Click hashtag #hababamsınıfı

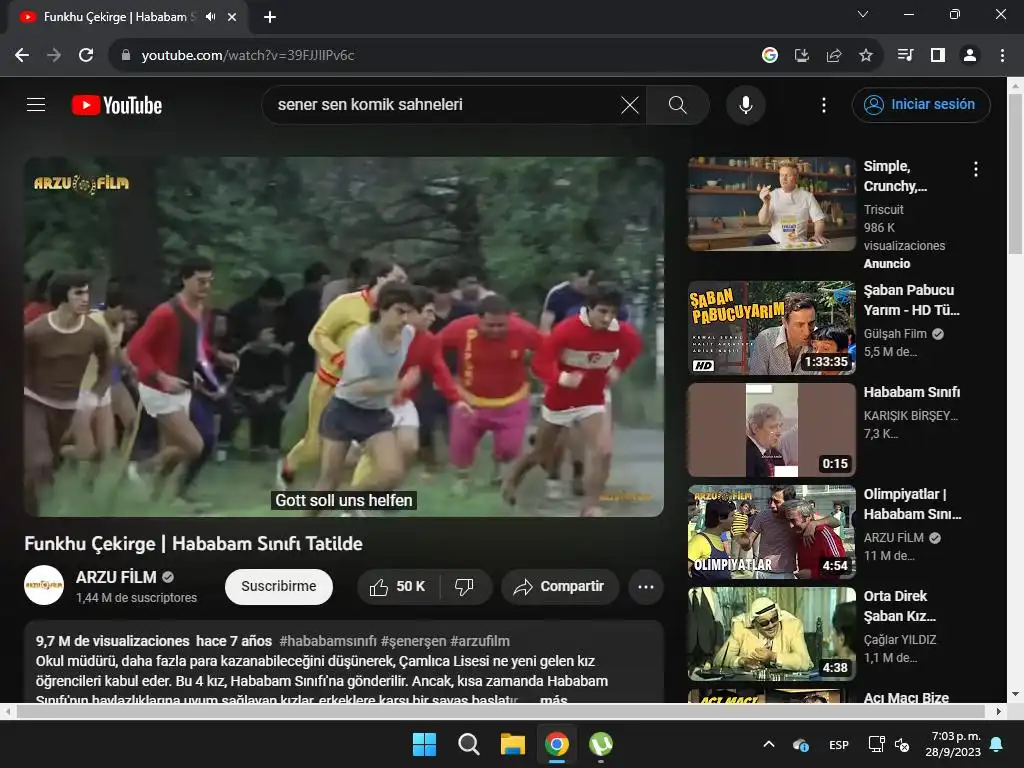pyautogui.click(x=328, y=641)
